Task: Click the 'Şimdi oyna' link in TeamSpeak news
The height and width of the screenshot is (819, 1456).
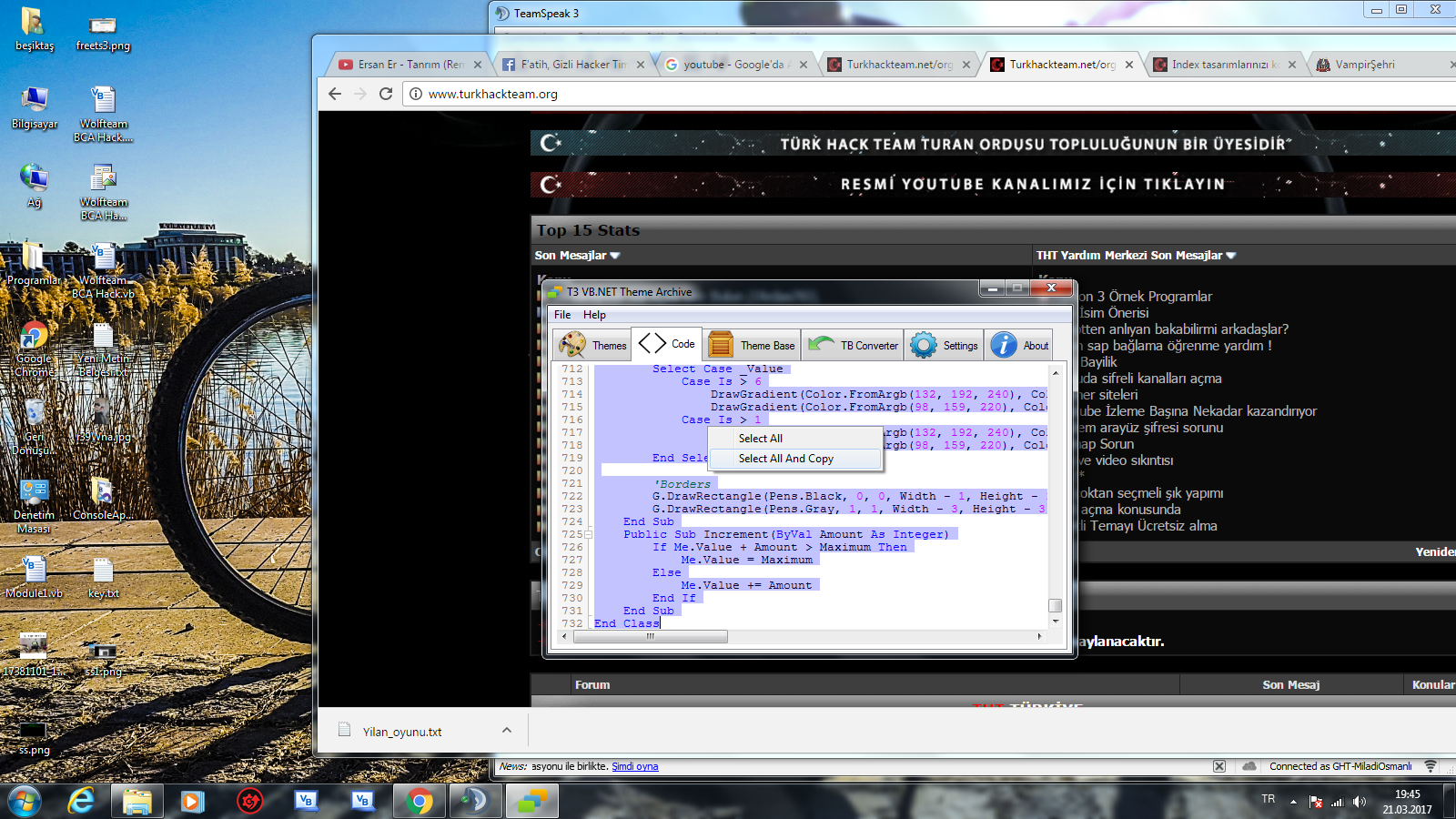Action: tap(635, 766)
